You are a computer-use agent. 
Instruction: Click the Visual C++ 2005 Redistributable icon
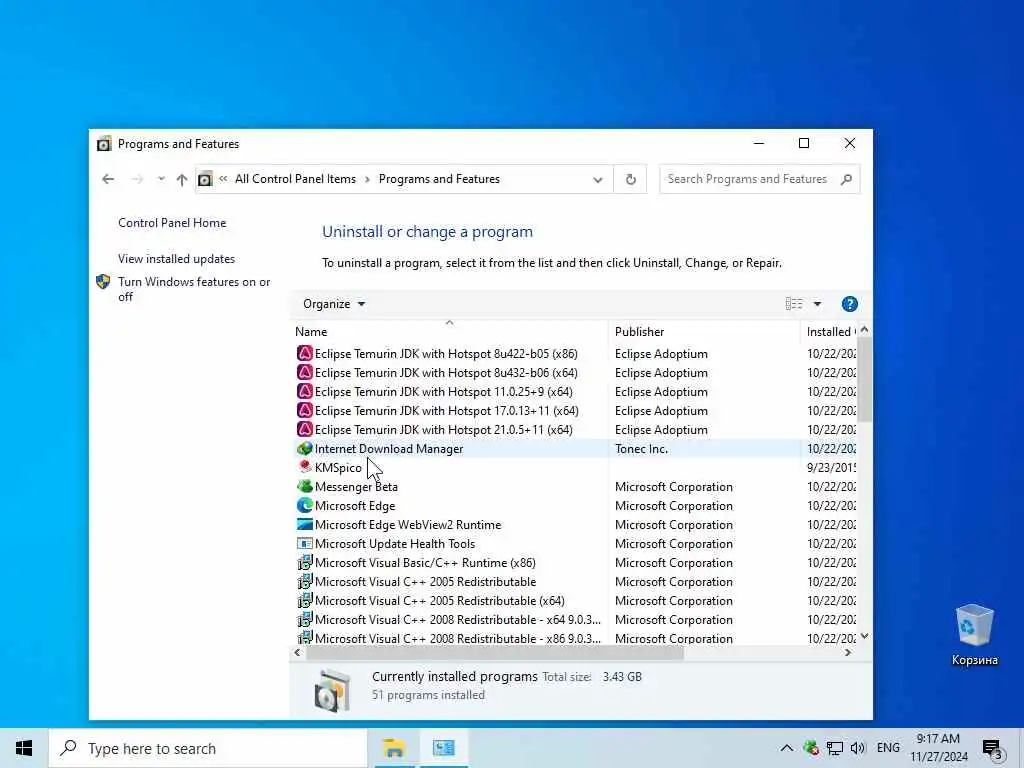(x=304, y=581)
